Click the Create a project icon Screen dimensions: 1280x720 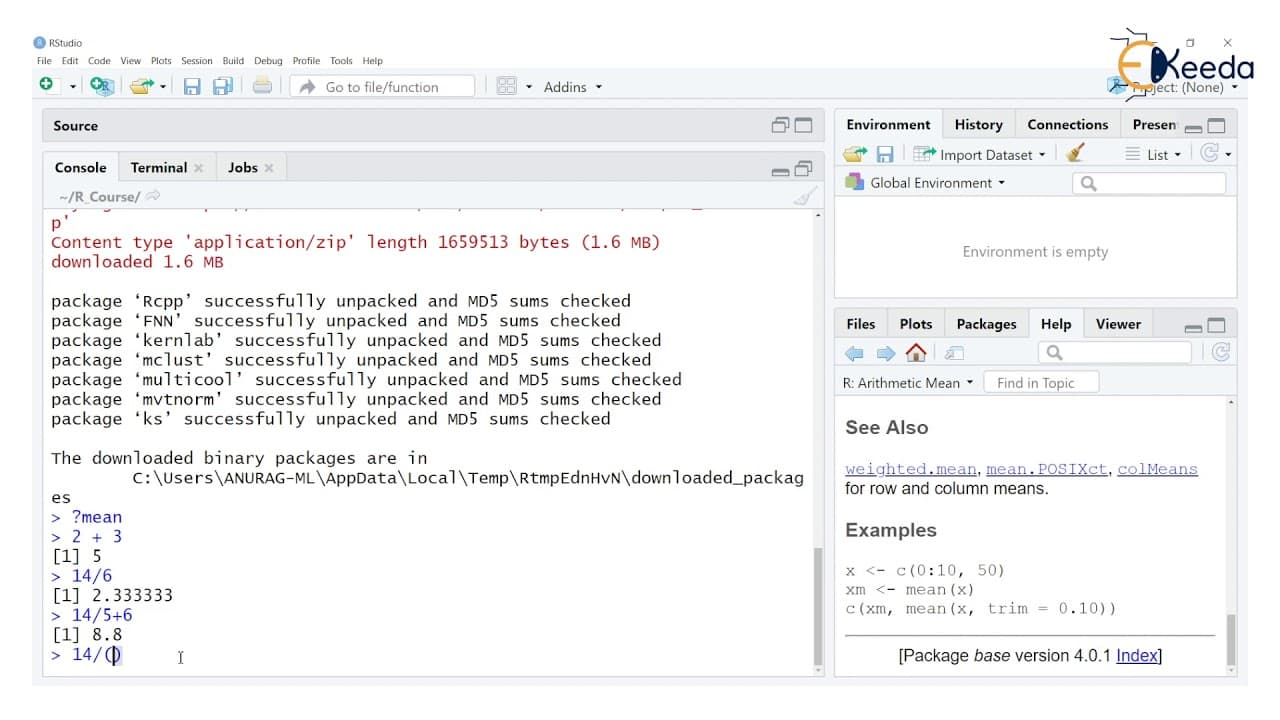click(101, 87)
